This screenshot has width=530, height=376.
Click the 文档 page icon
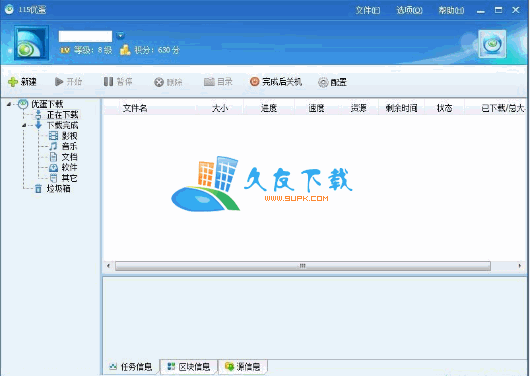point(53,157)
